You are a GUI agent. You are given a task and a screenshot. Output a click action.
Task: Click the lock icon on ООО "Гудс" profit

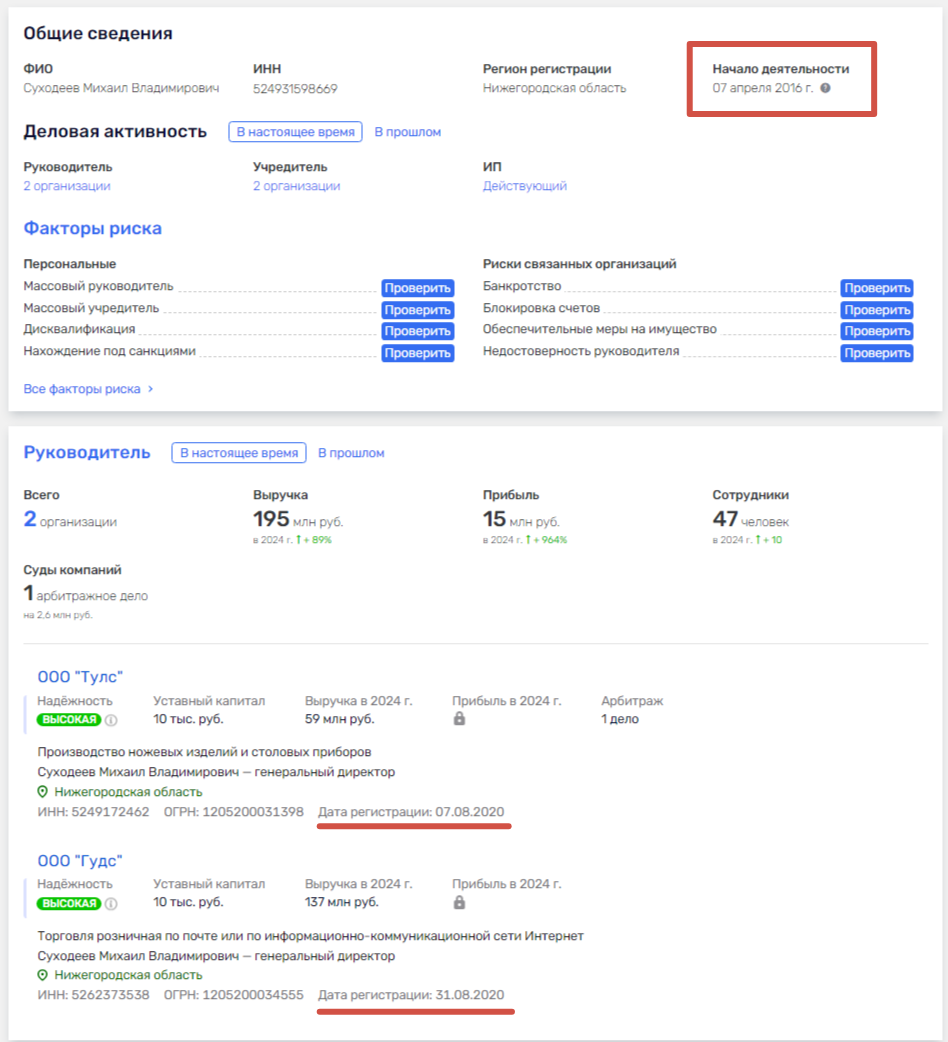pos(461,901)
